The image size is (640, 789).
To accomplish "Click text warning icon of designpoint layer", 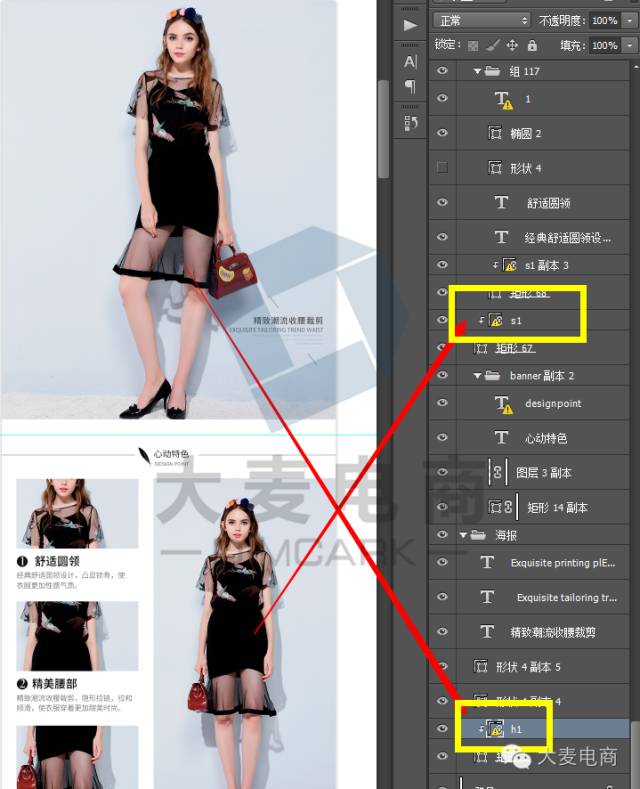I will click(x=503, y=404).
